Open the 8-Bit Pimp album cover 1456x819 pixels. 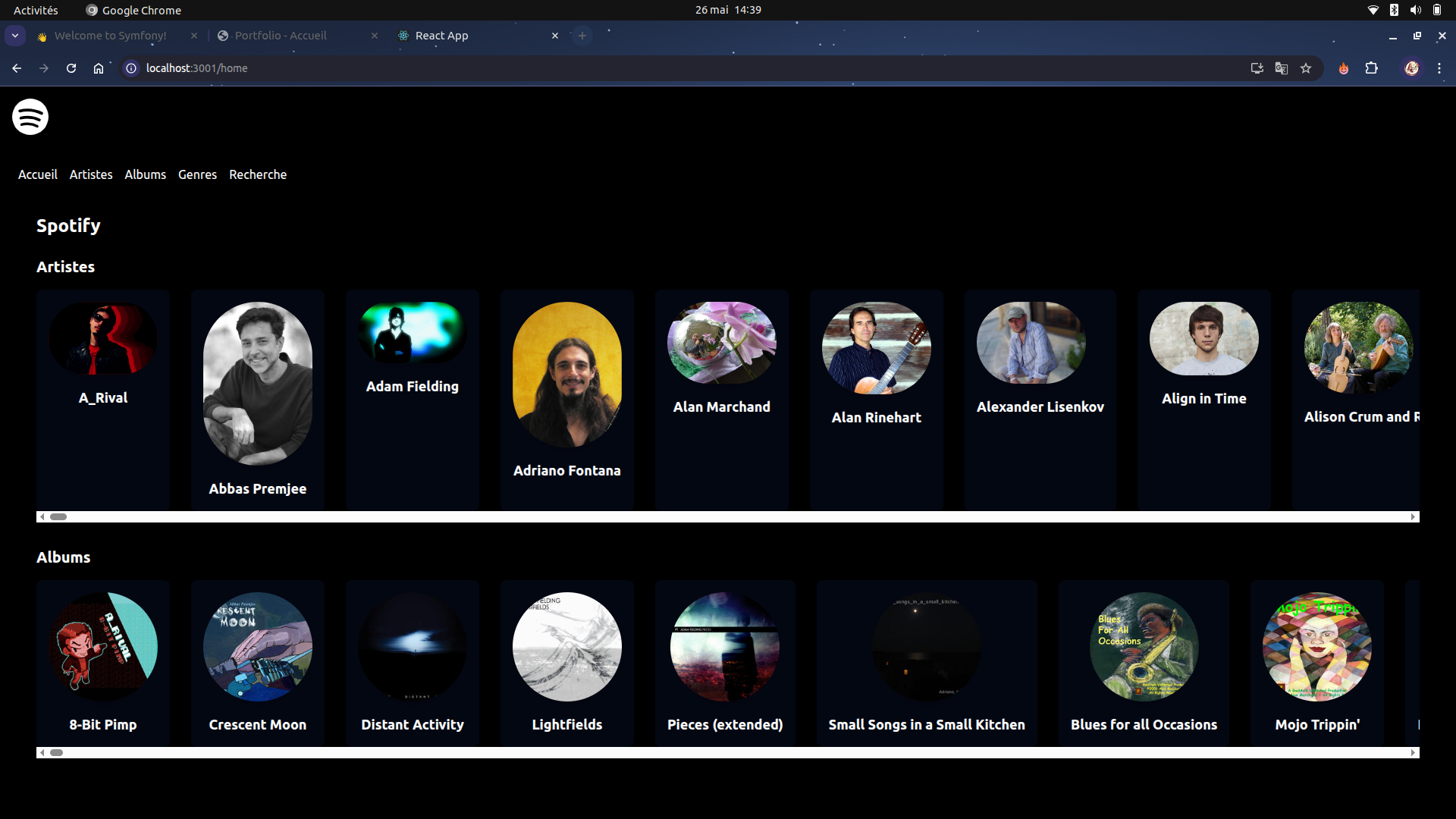click(103, 647)
